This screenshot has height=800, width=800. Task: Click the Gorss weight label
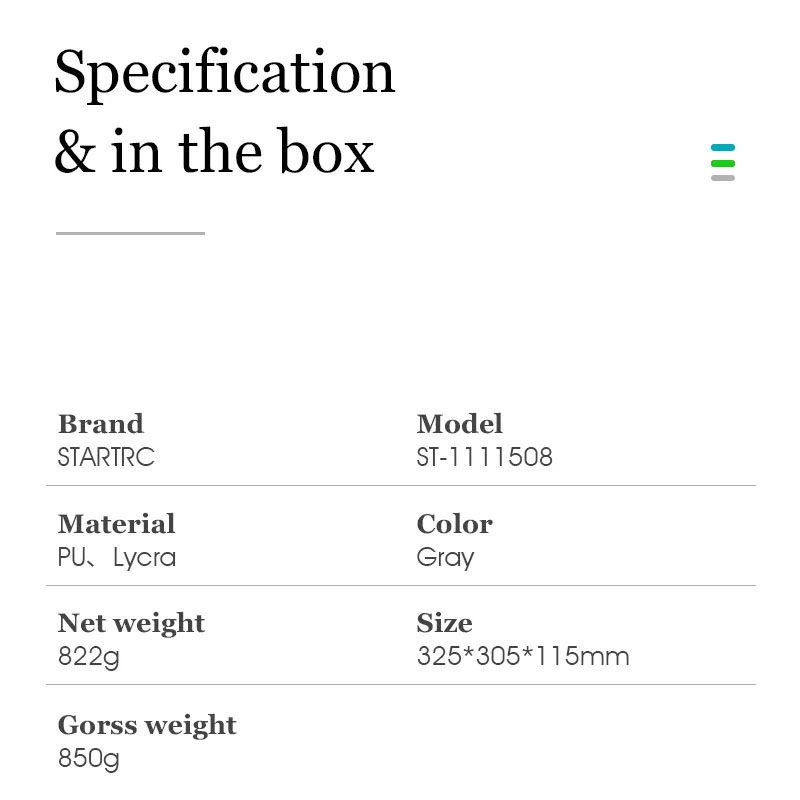(x=147, y=725)
